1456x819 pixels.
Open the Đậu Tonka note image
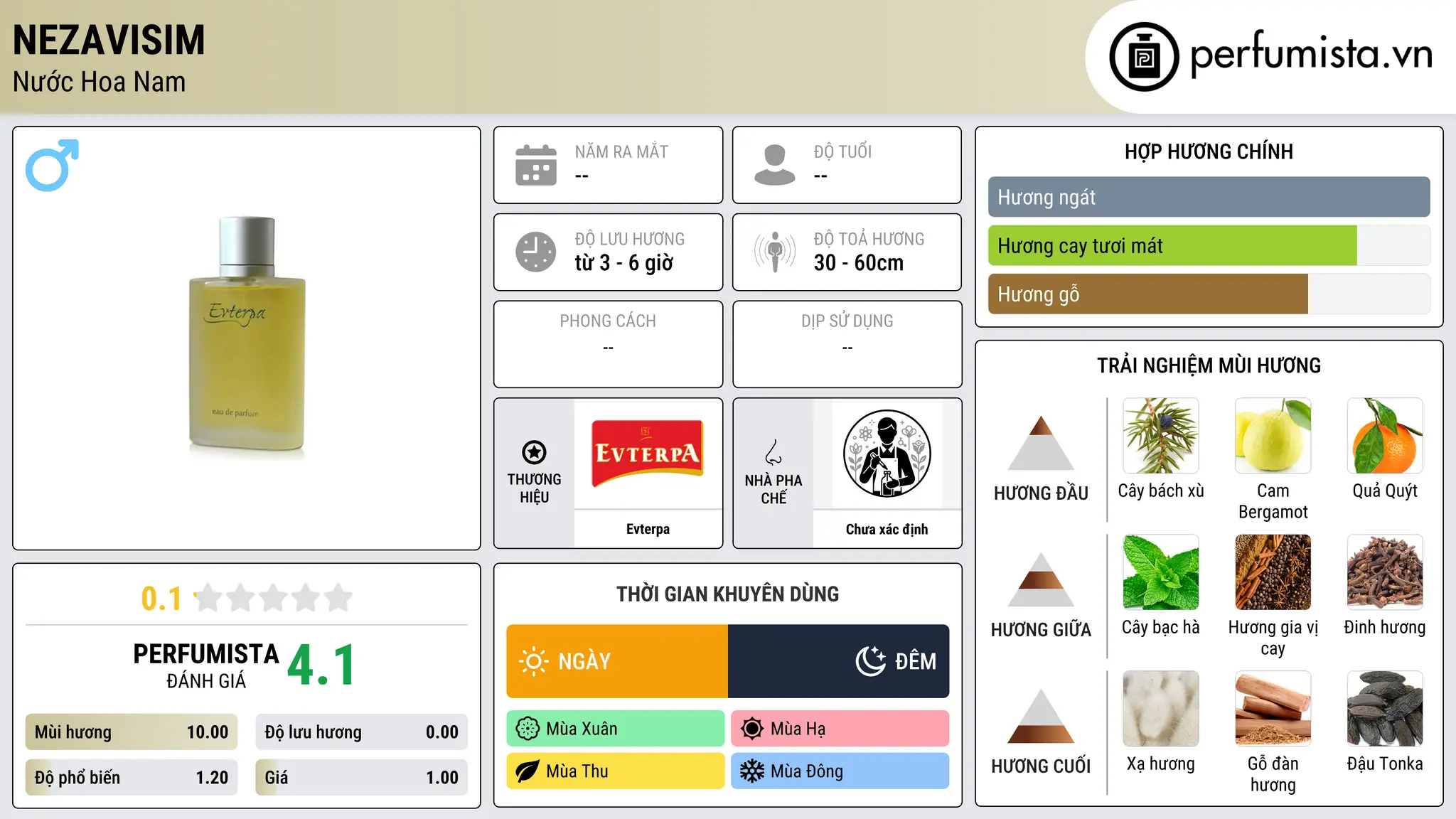pyautogui.click(x=1385, y=709)
